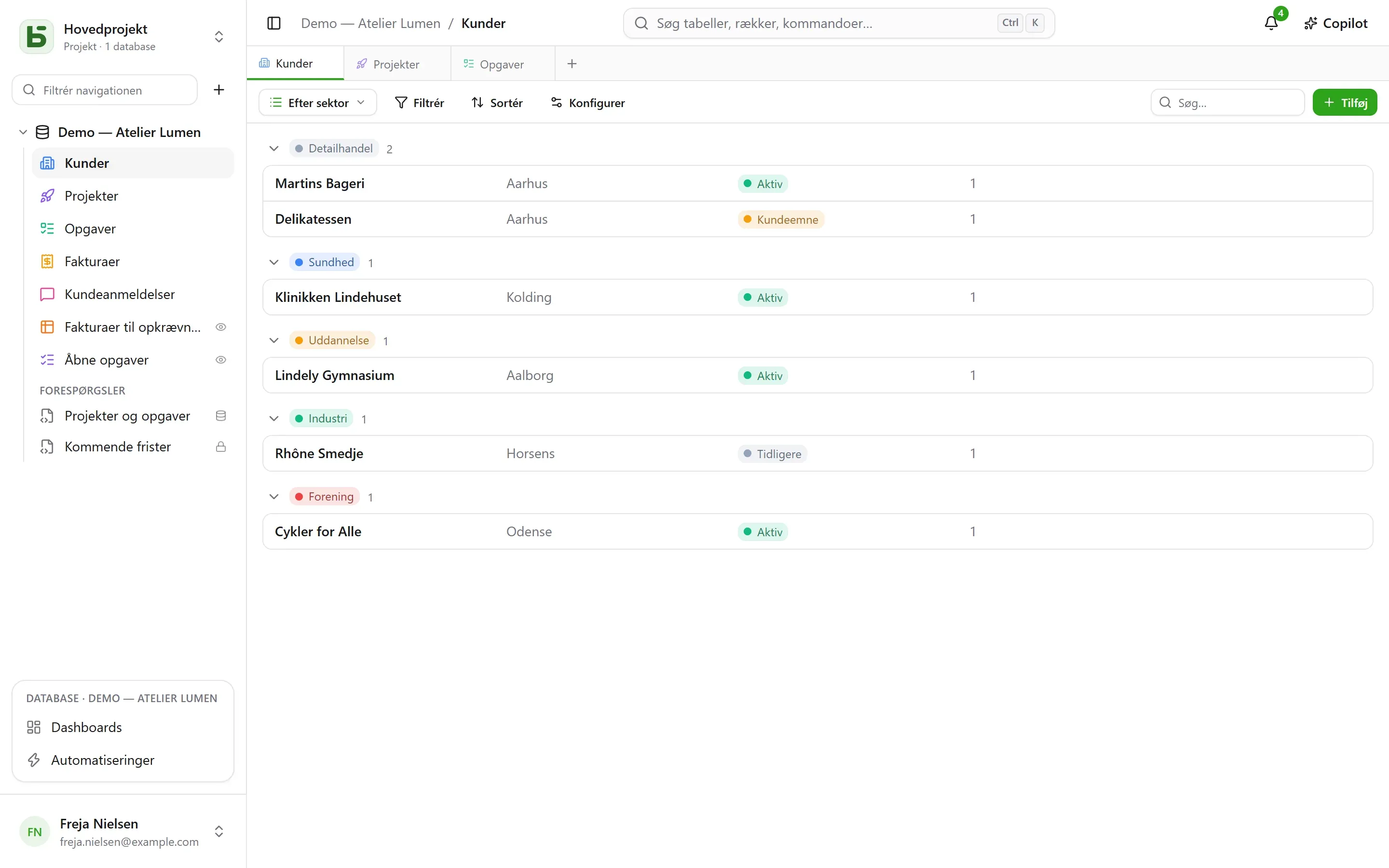Click the Kundeemne status badge

[x=781, y=219]
